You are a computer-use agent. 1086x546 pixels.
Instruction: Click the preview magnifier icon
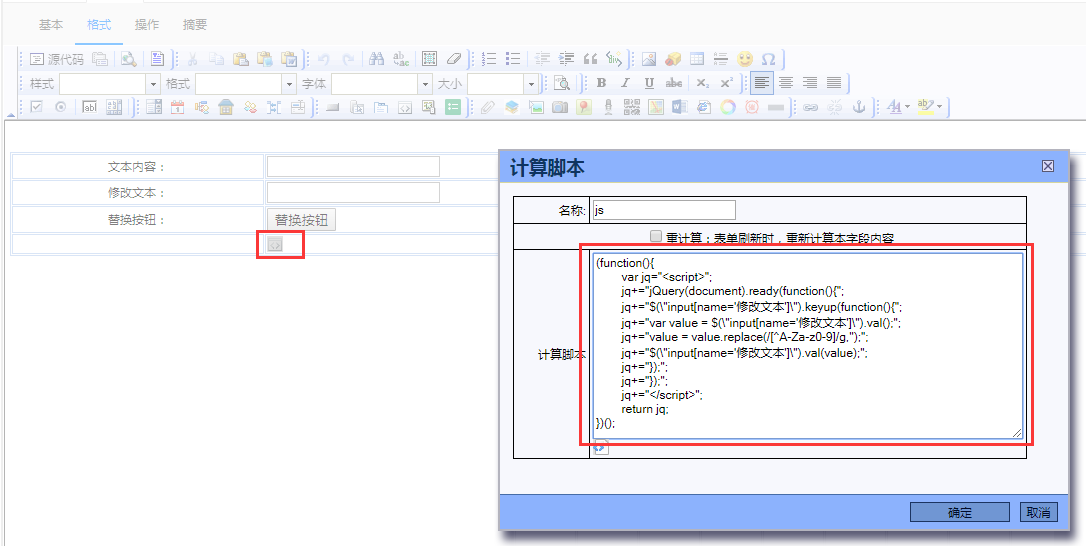(x=129, y=59)
